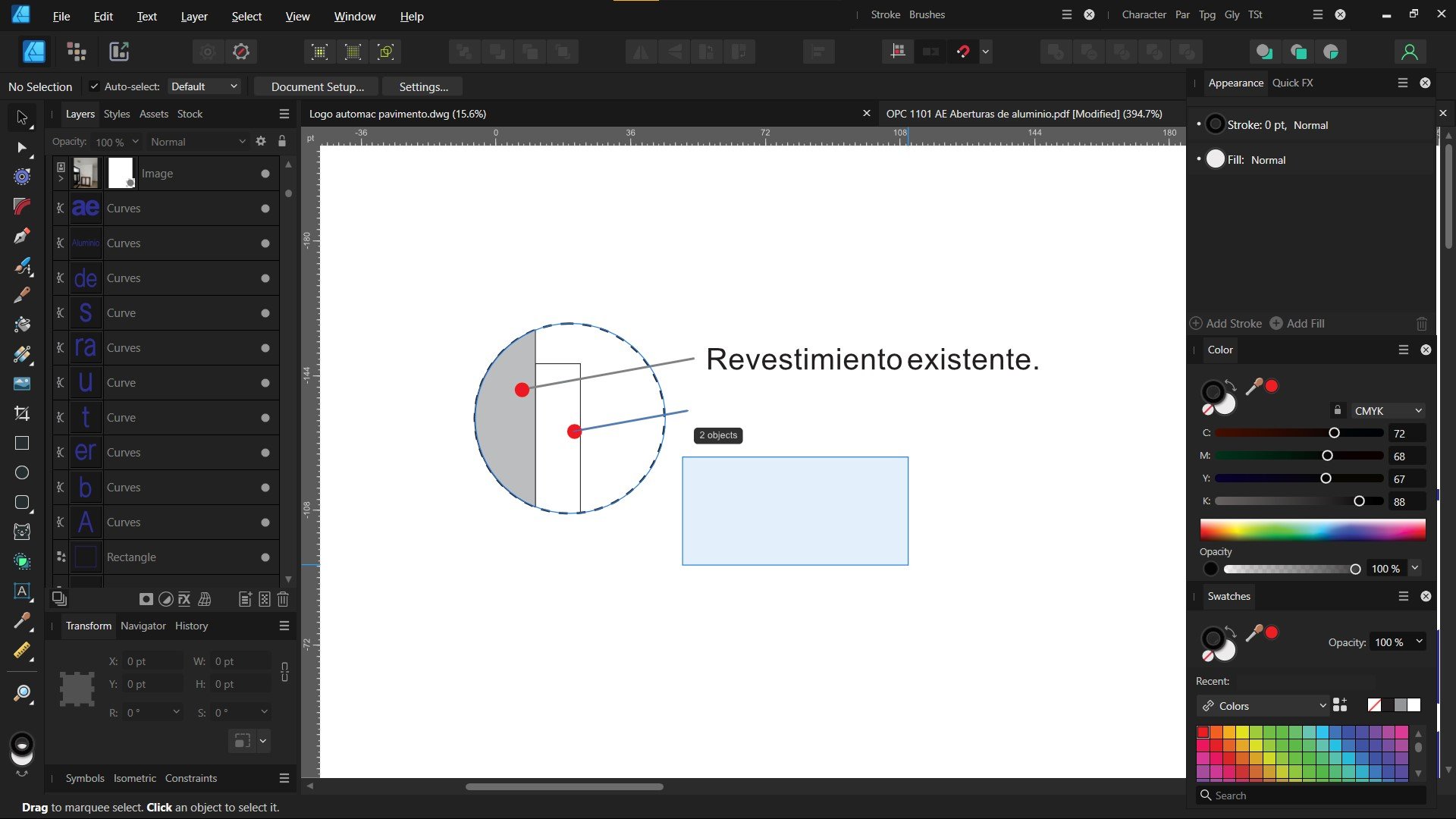
Task: Click Add Fill in Appearance panel
Action: (x=1298, y=324)
